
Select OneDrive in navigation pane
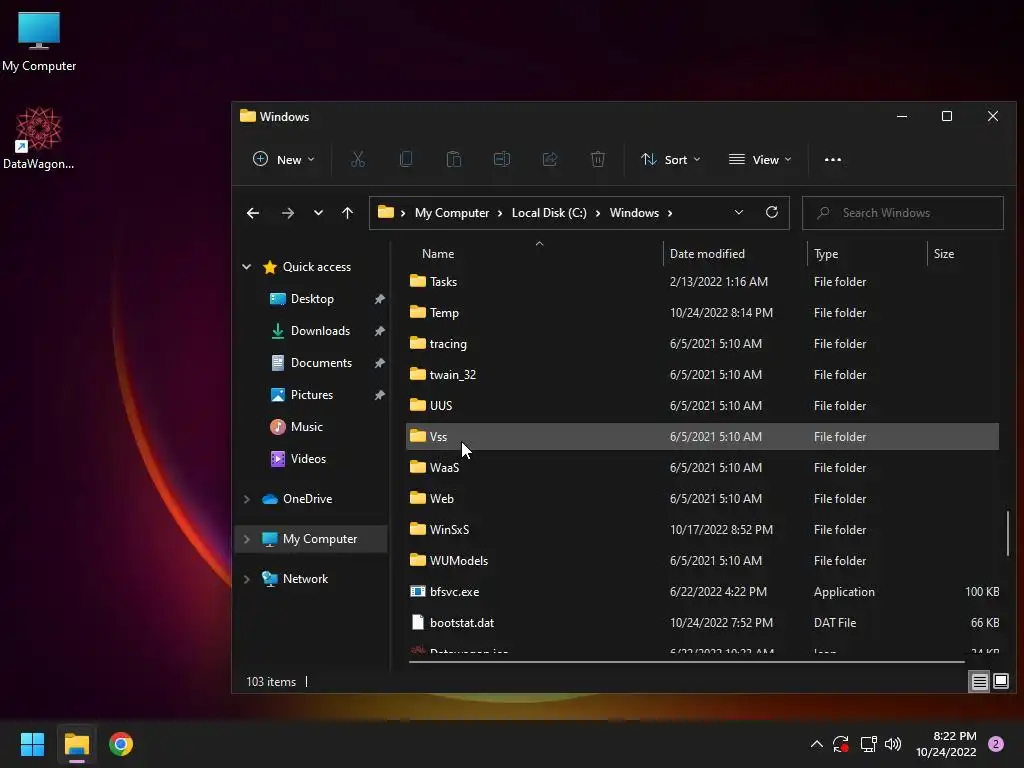(x=307, y=499)
